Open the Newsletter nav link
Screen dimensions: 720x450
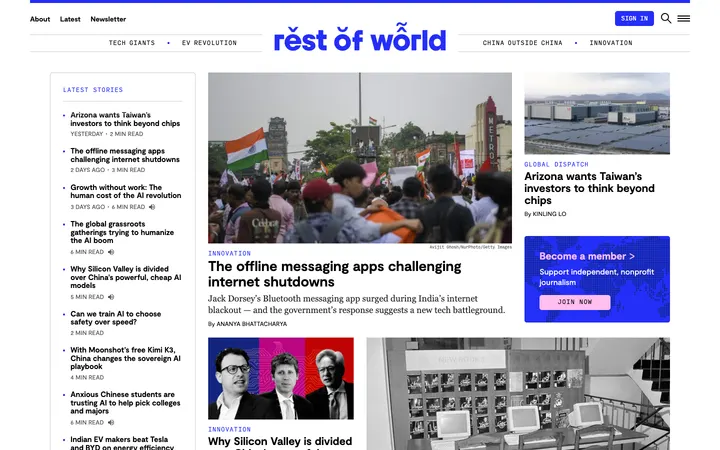(x=108, y=19)
